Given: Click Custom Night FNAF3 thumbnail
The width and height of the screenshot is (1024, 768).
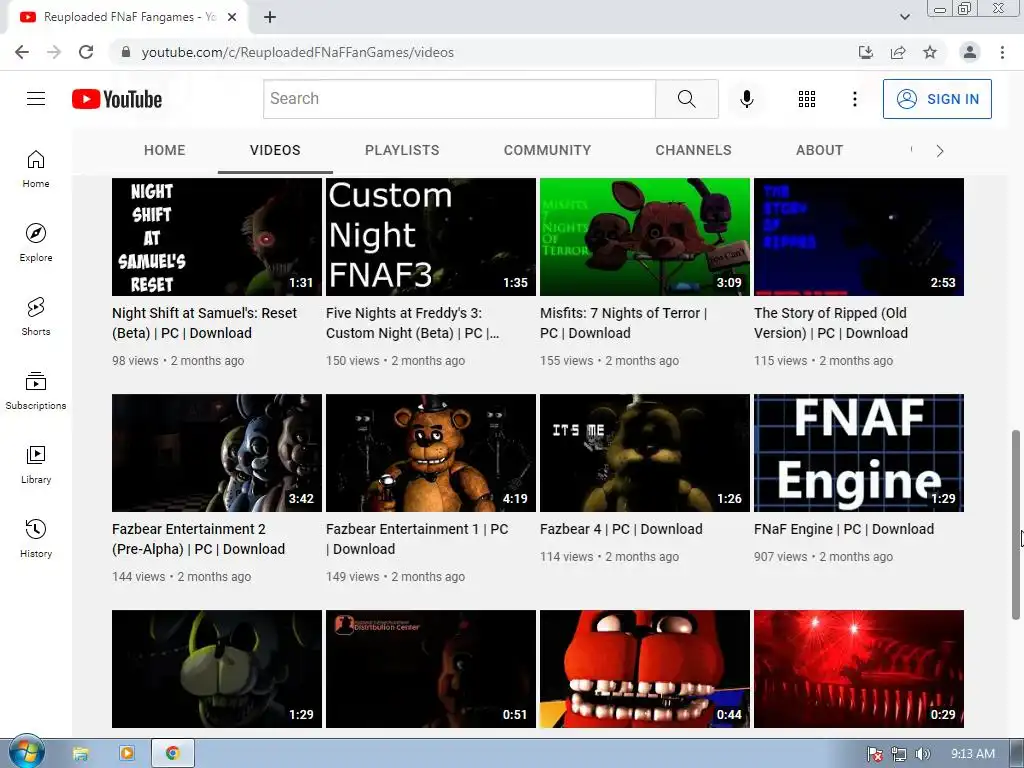Looking at the screenshot, I should tap(431, 237).
